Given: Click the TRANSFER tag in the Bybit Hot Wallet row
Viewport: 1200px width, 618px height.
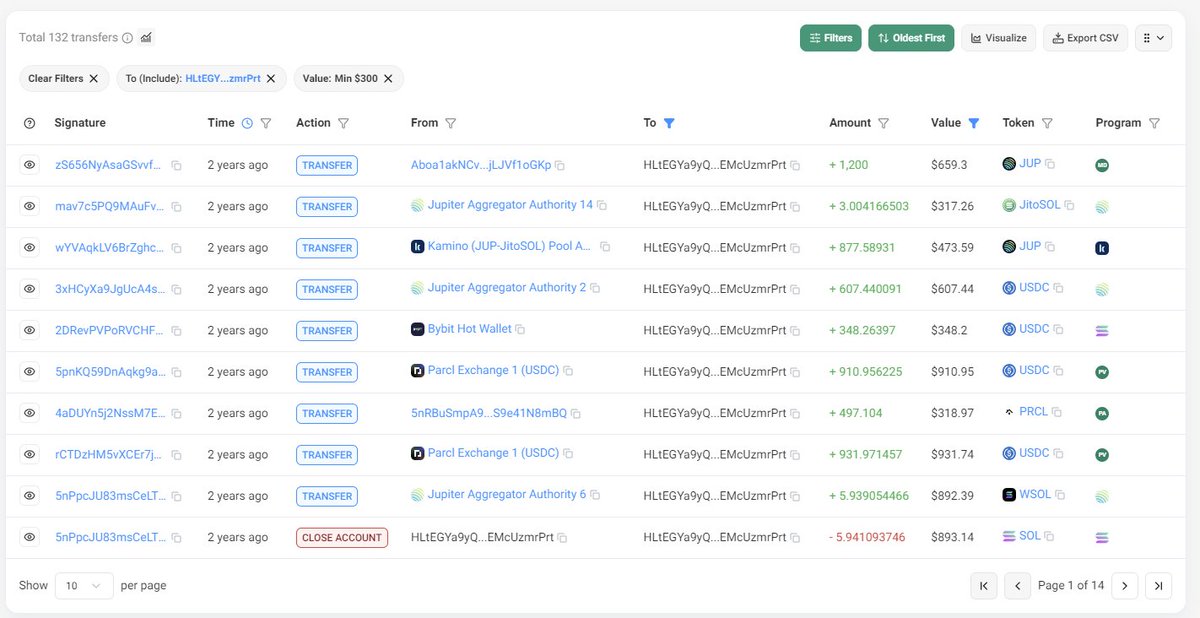Looking at the screenshot, I should (x=327, y=331).
